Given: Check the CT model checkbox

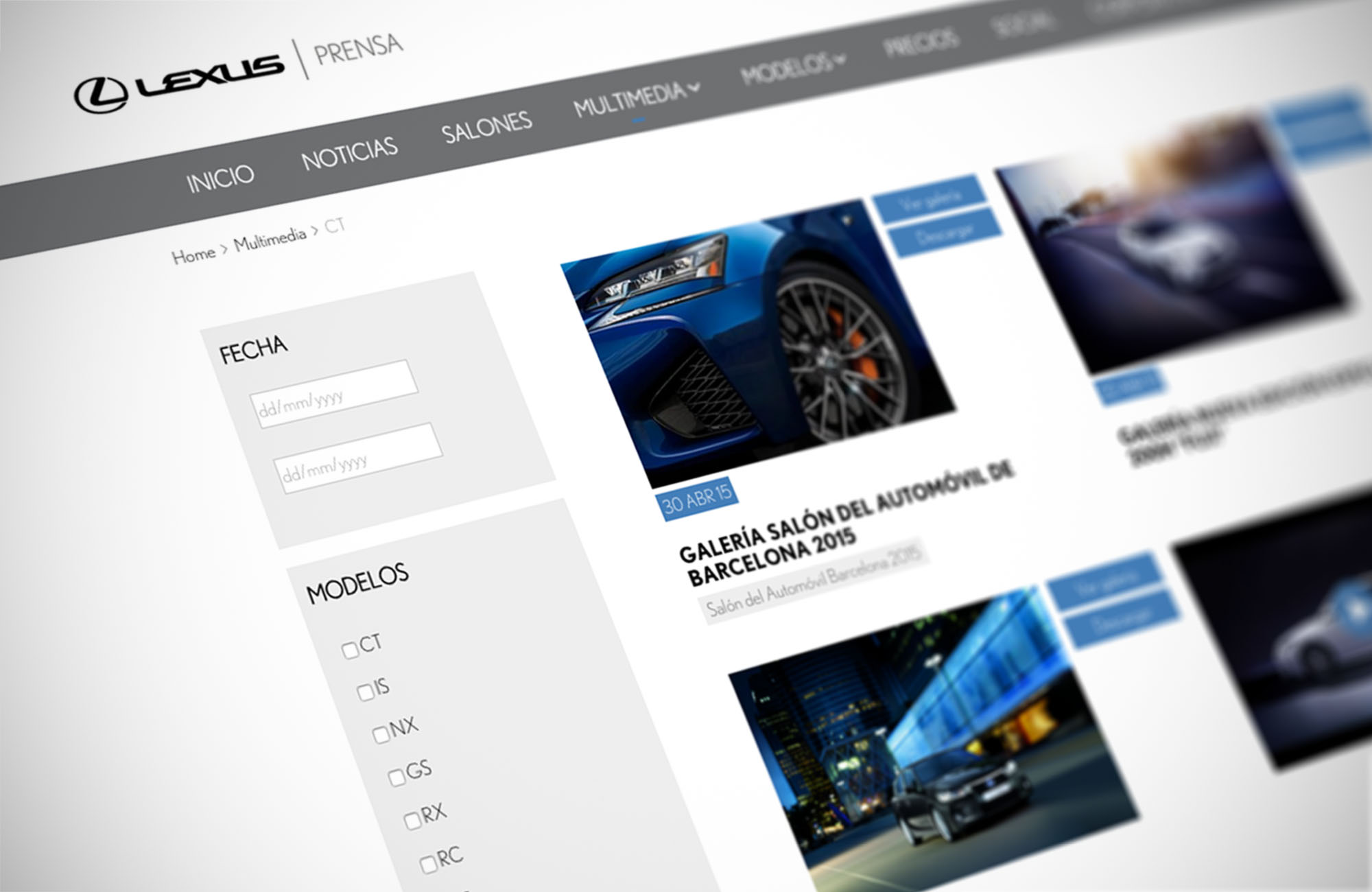Looking at the screenshot, I should pyautogui.click(x=350, y=650).
